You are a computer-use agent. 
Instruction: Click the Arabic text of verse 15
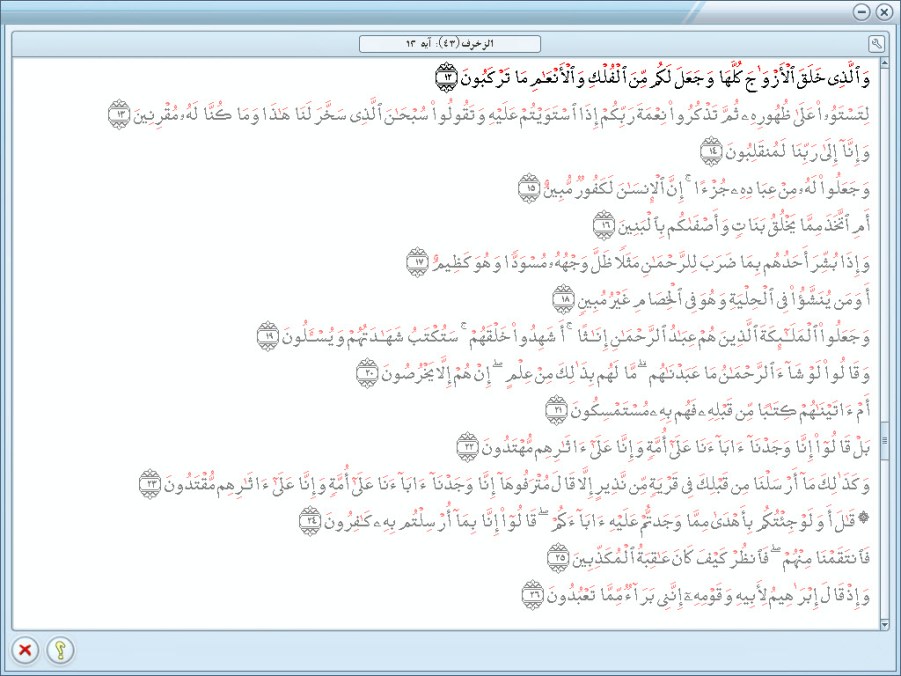point(706,189)
